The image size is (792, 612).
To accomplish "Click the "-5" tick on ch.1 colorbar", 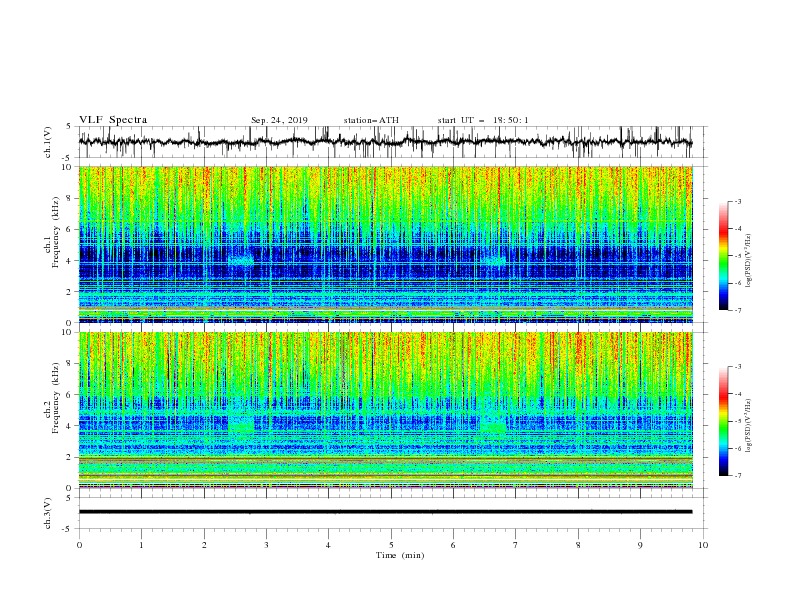I will click(737, 256).
